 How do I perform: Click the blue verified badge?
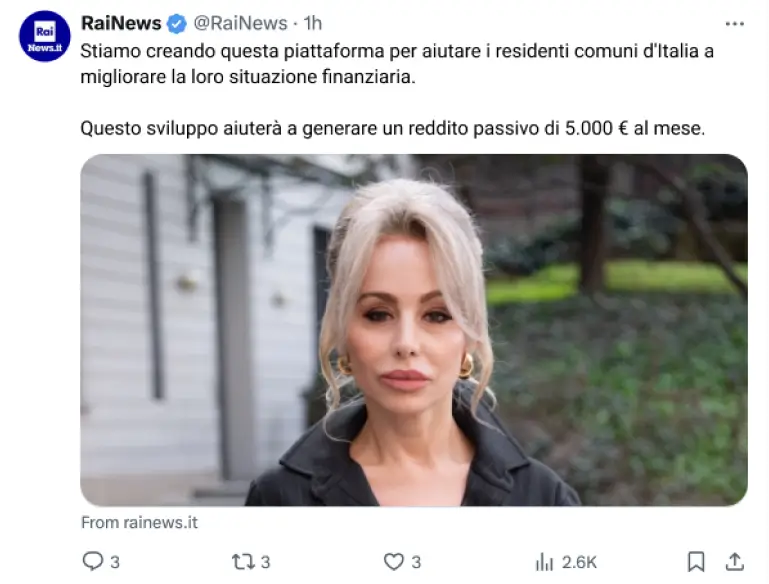177,24
